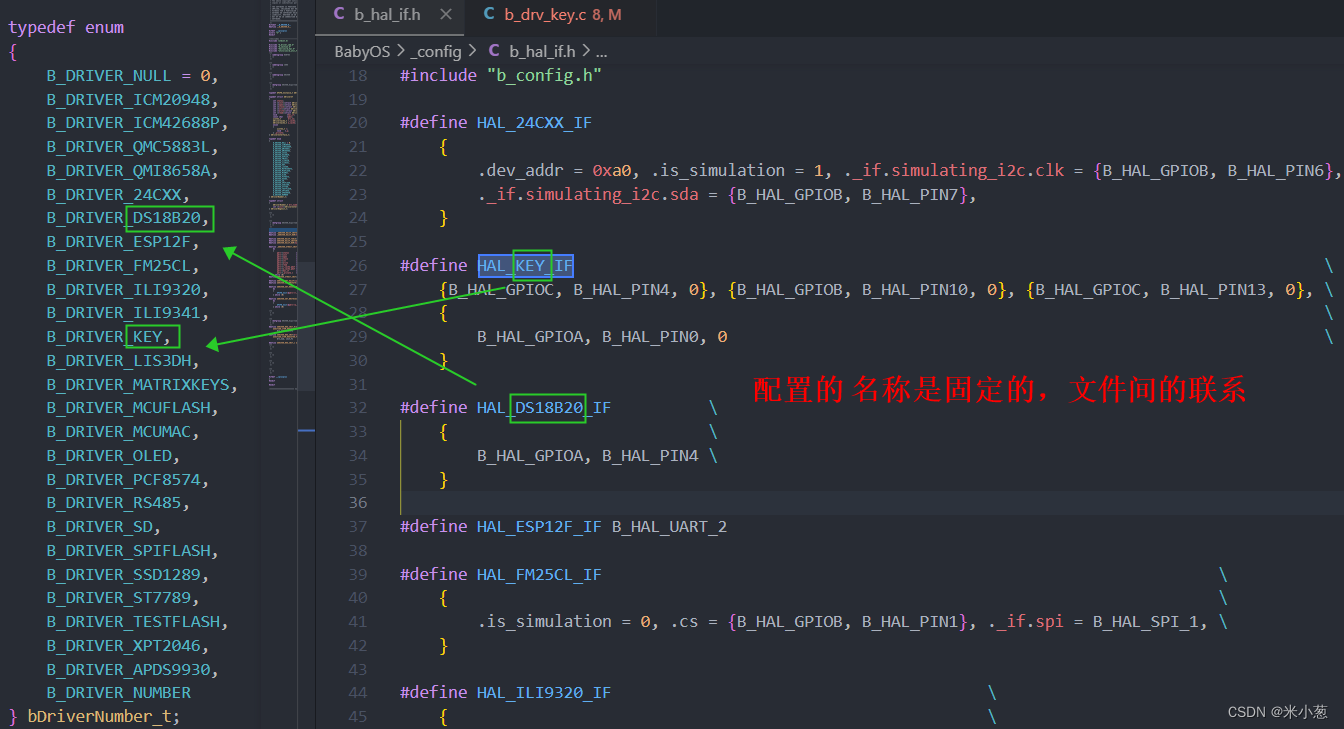The image size is (1344, 729).
Task: Click B_DRIVER_ILI9320 enum entry
Action: coord(125,289)
